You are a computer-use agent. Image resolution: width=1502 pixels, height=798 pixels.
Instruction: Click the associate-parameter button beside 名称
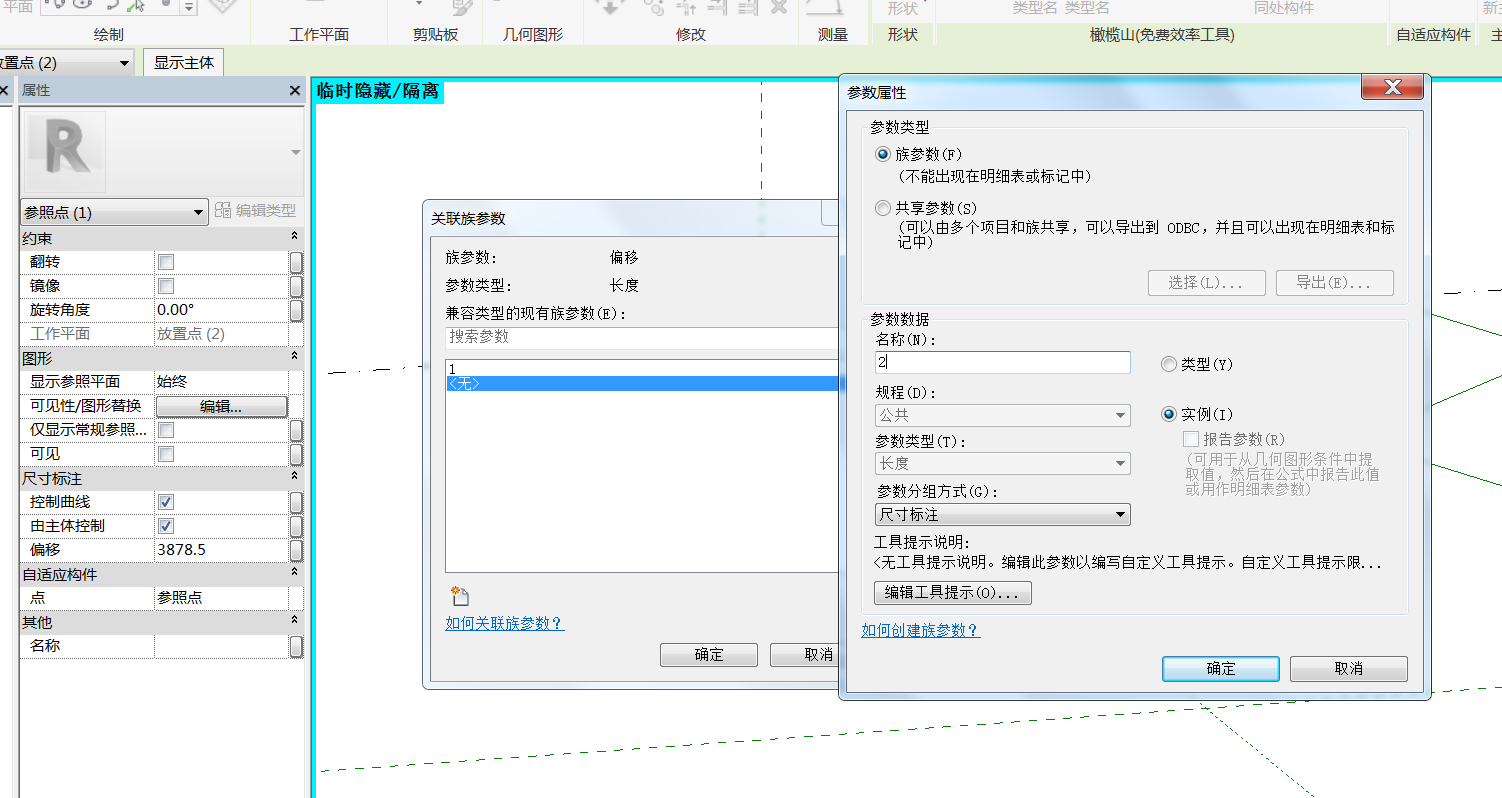pyautogui.click(x=296, y=646)
